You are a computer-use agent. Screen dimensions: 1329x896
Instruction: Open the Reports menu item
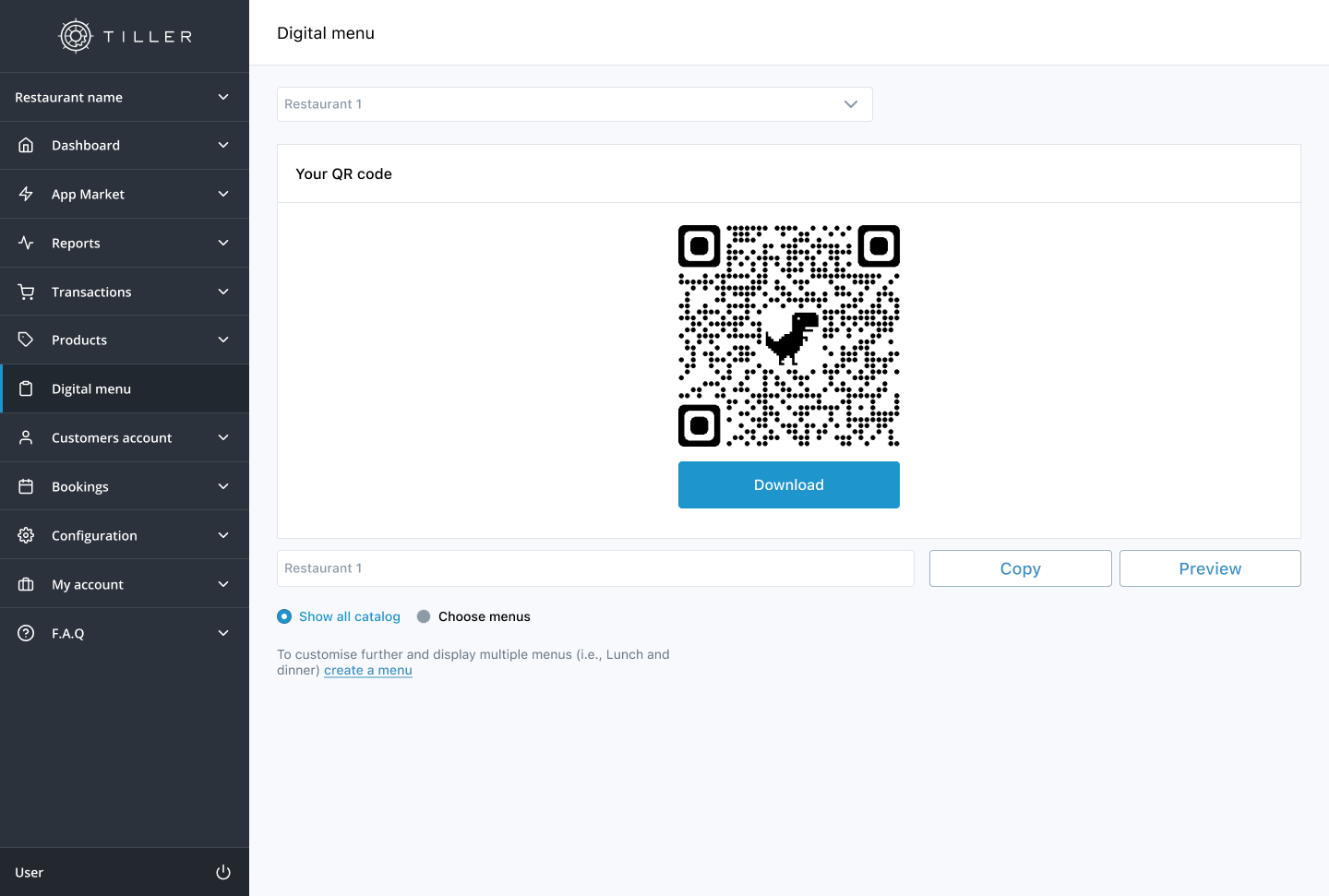[125, 243]
